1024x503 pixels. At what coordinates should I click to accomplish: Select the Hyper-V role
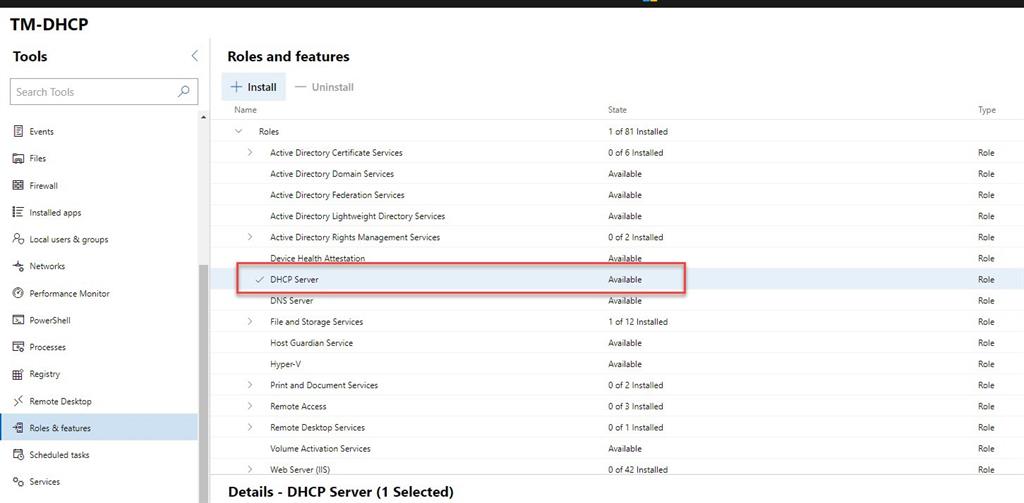click(616, 364)
